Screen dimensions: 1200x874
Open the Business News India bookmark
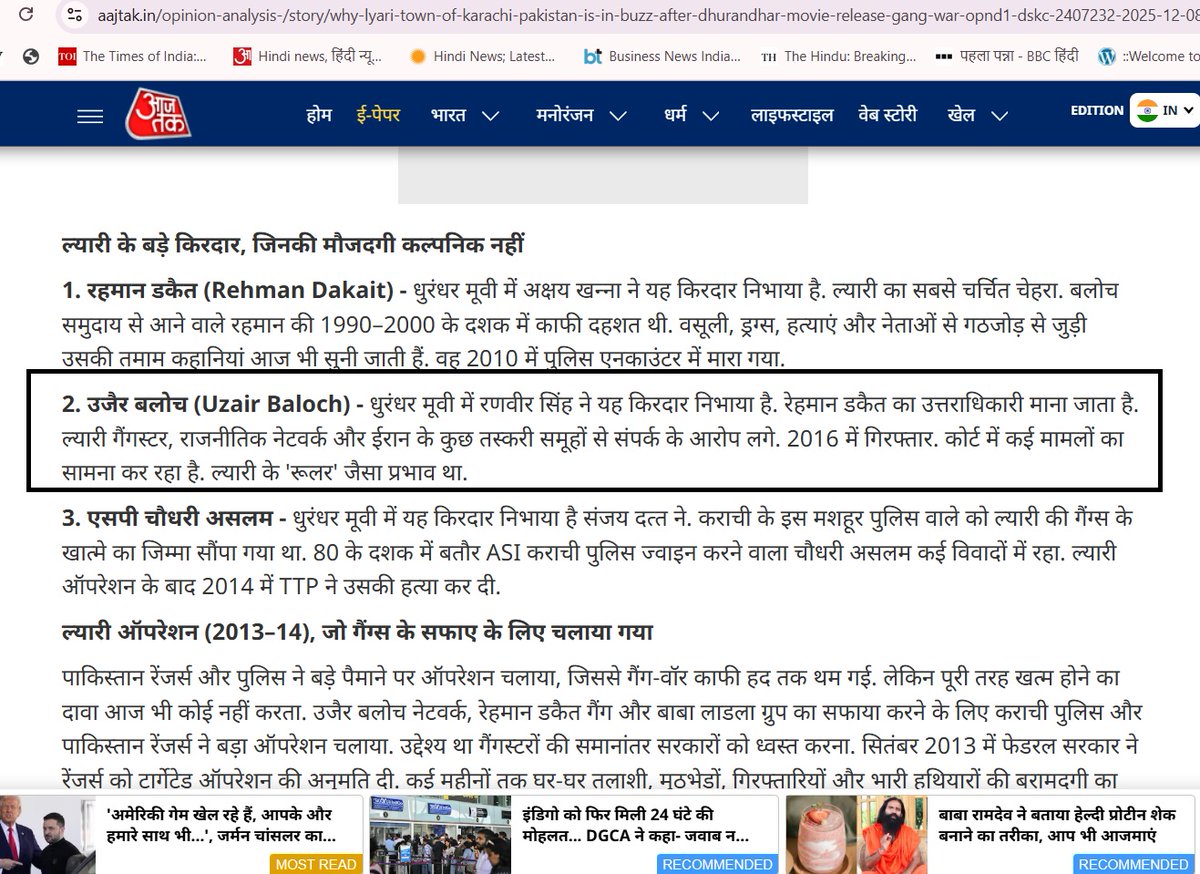[x=661, y=57]
